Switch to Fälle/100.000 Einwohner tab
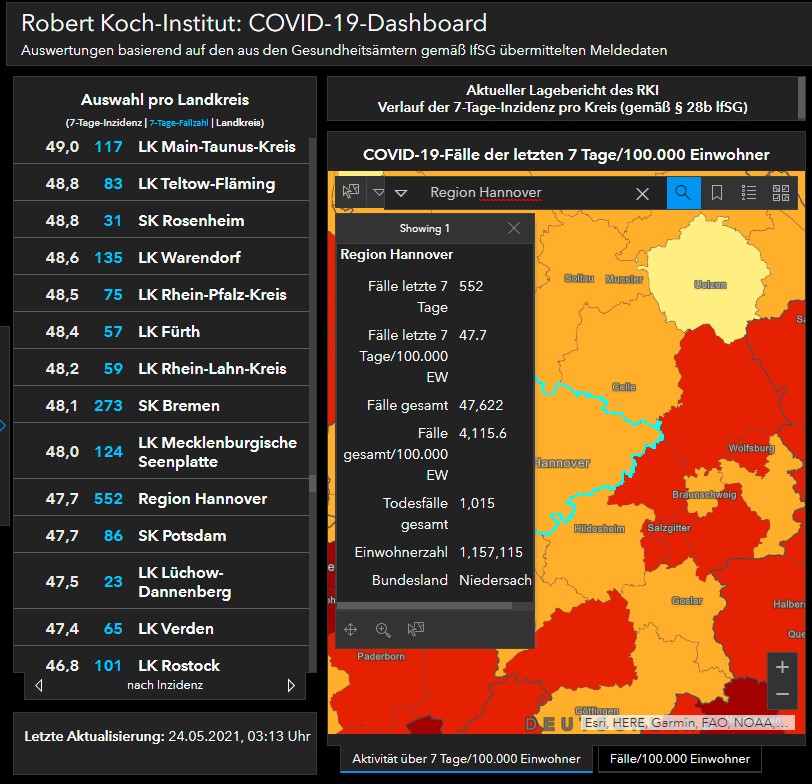Image resolution: width=812 pixels, height=784 pixels. coord(679,759)
